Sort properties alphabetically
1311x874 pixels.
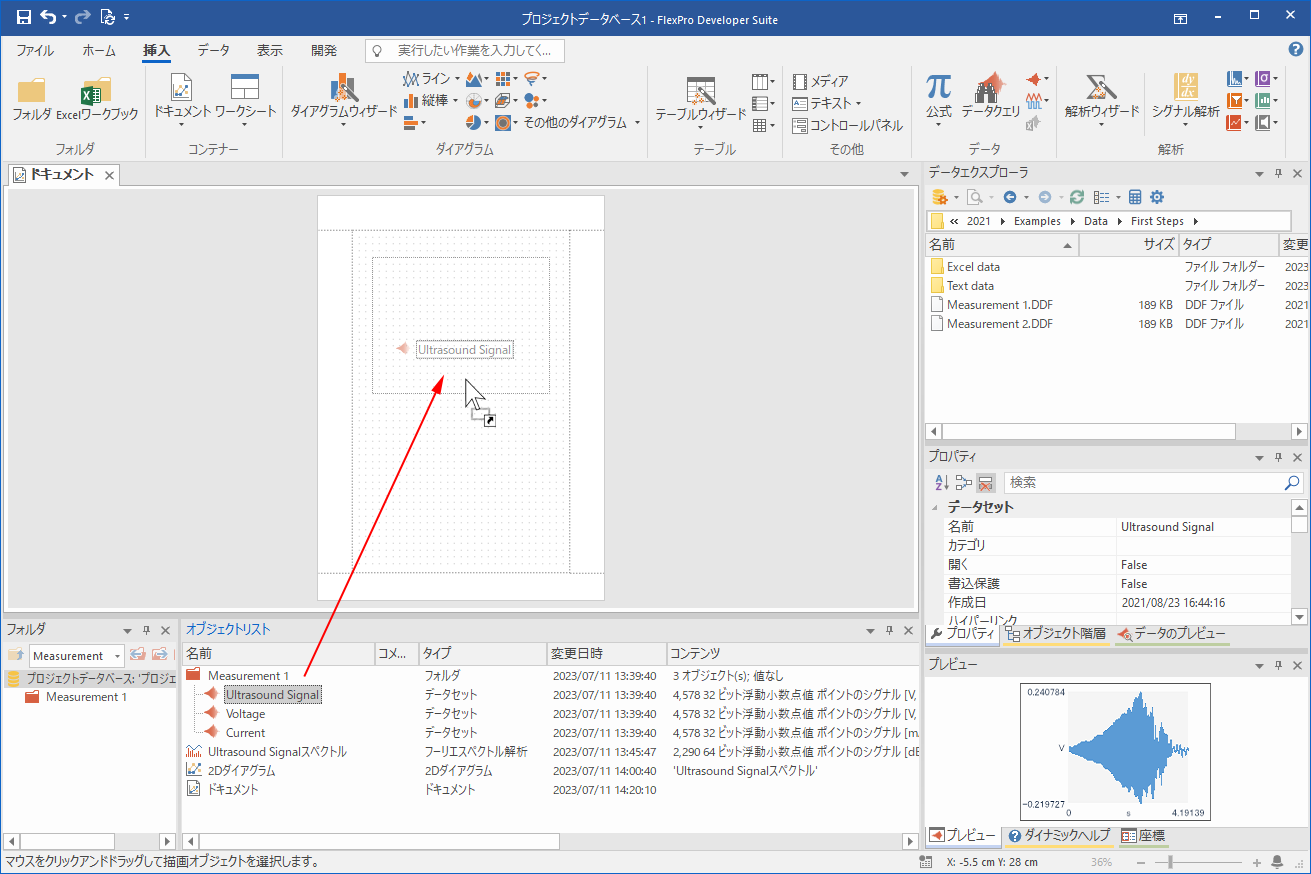click(x=941, y=482)
